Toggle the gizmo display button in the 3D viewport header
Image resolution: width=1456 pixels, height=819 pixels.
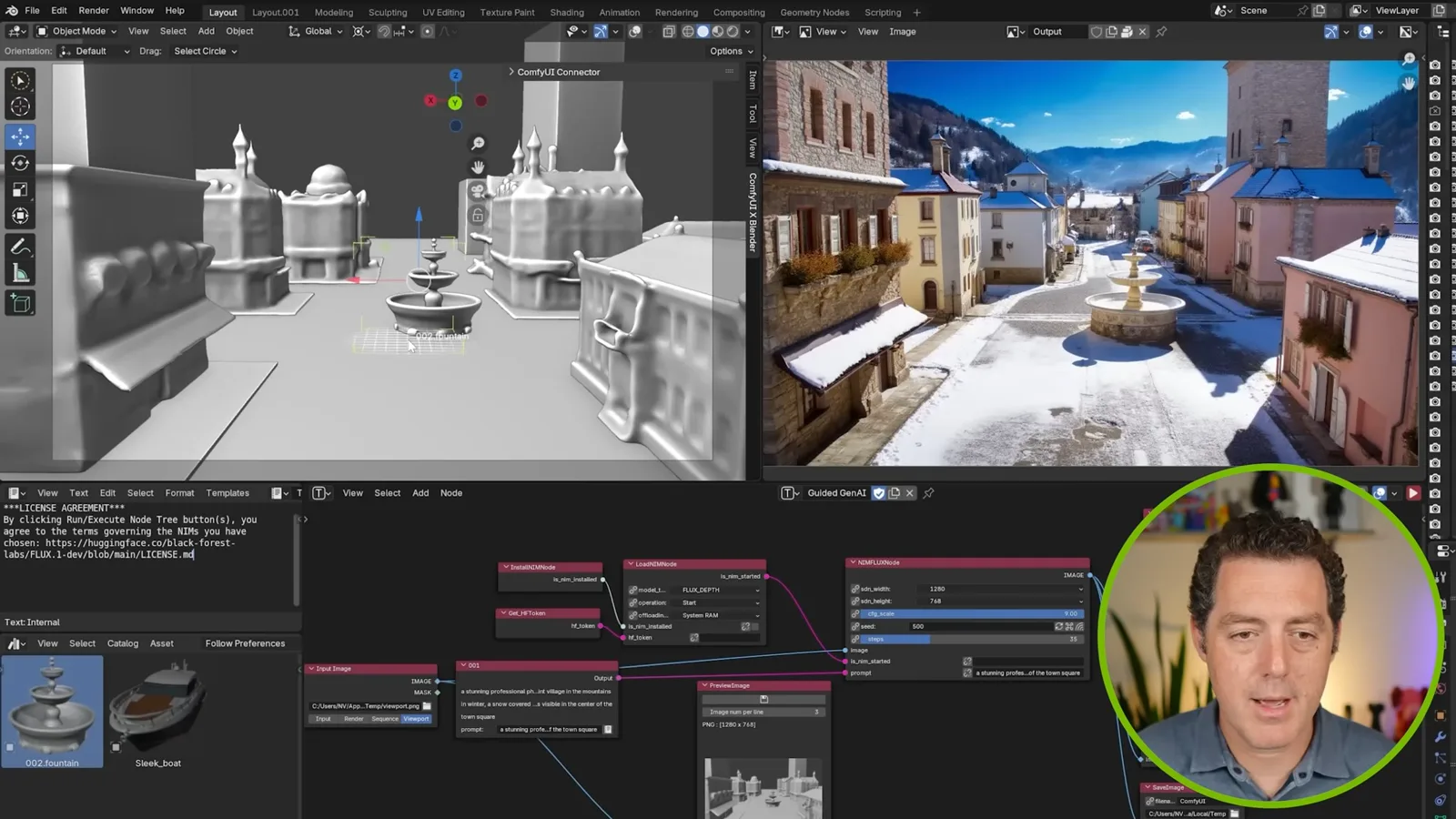point(601,31)
